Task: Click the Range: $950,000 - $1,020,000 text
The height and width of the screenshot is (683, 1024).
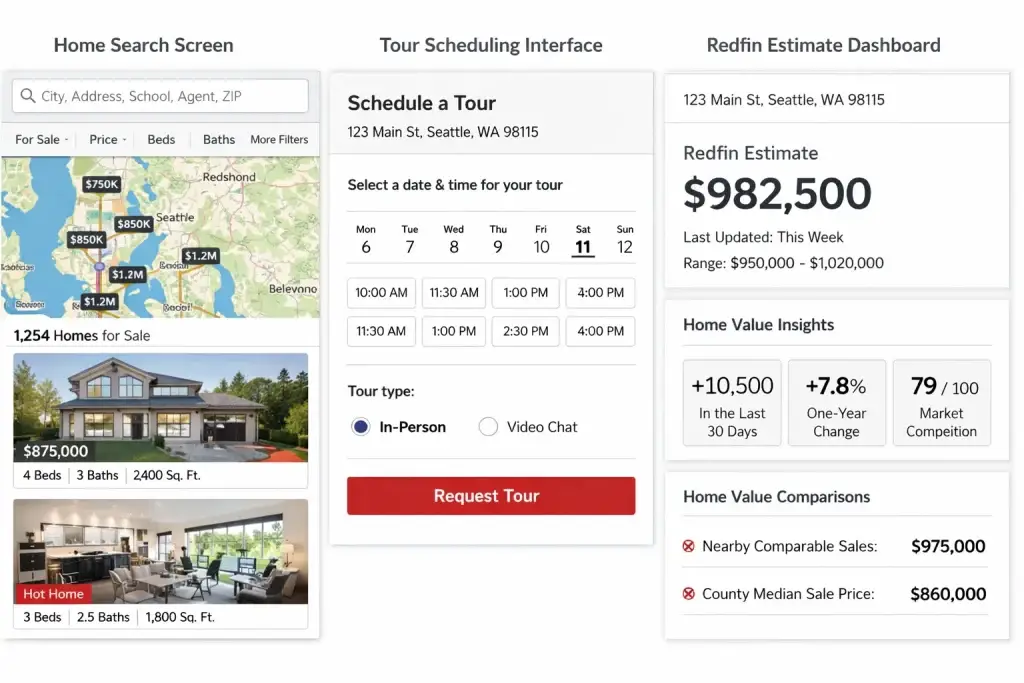Action: coord(783,263)
